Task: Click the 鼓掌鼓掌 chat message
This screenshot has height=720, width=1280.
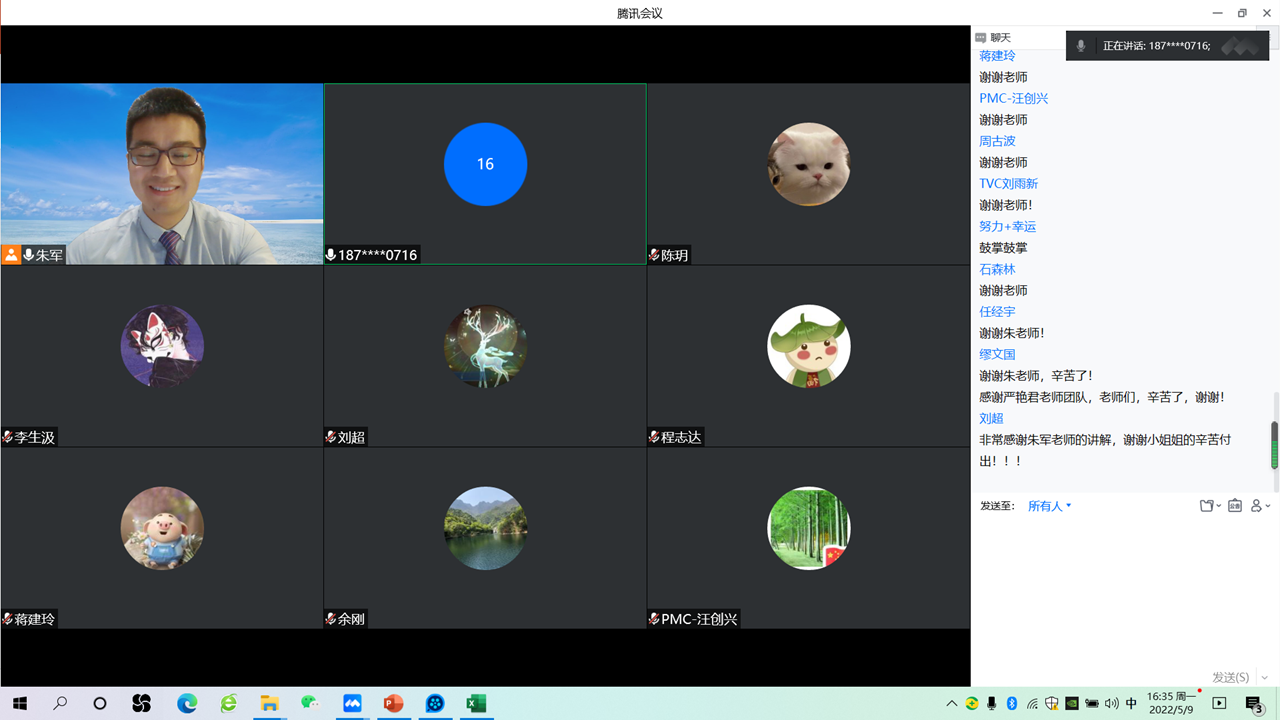Action: (x=1003, y=247)
